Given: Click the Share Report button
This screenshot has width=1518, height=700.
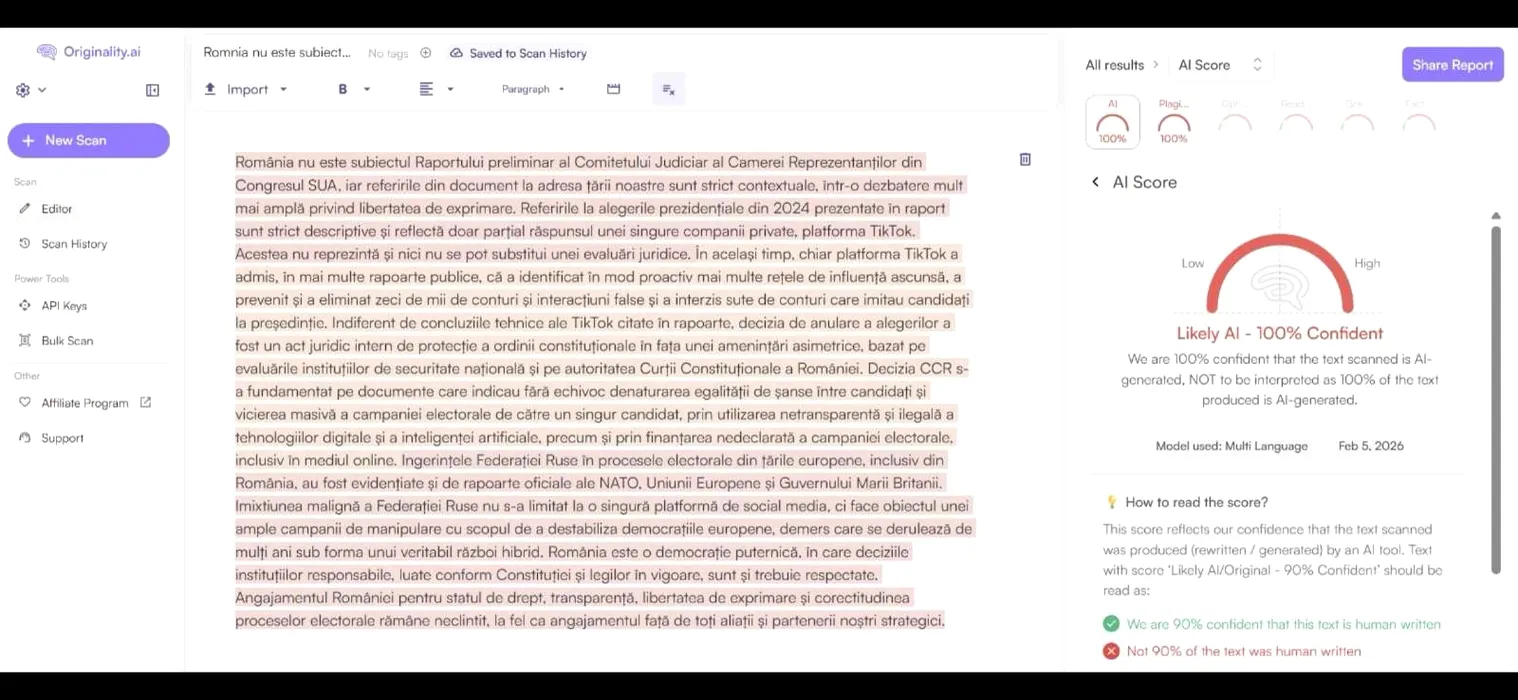Looking at the screenshot, I should 1452,65.
